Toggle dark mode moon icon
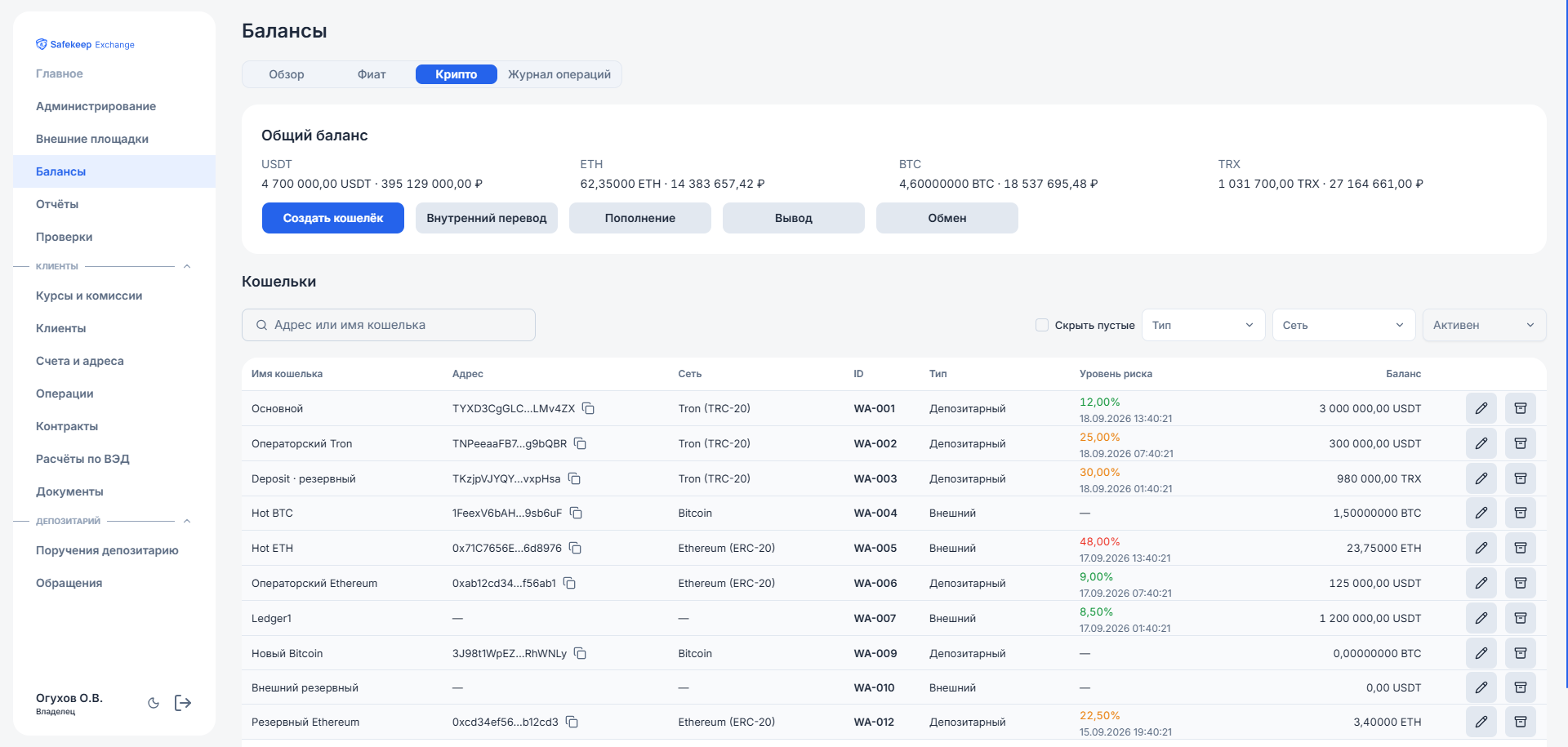Image resolution: width=1568 pixels, height=747 pixels. [x=154, y=703]
